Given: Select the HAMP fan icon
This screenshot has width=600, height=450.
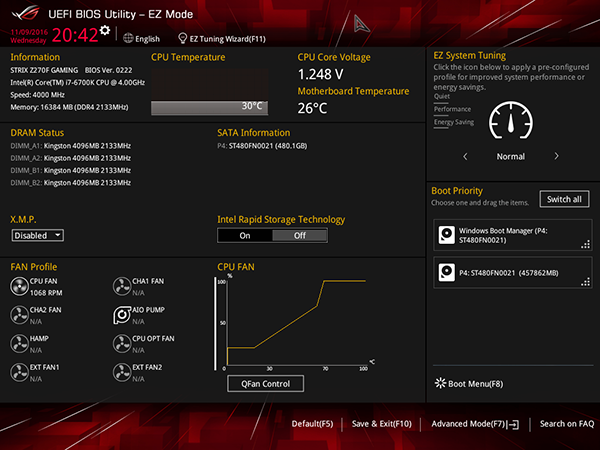Looking at the screenshot, I should (x=19, y=344).
